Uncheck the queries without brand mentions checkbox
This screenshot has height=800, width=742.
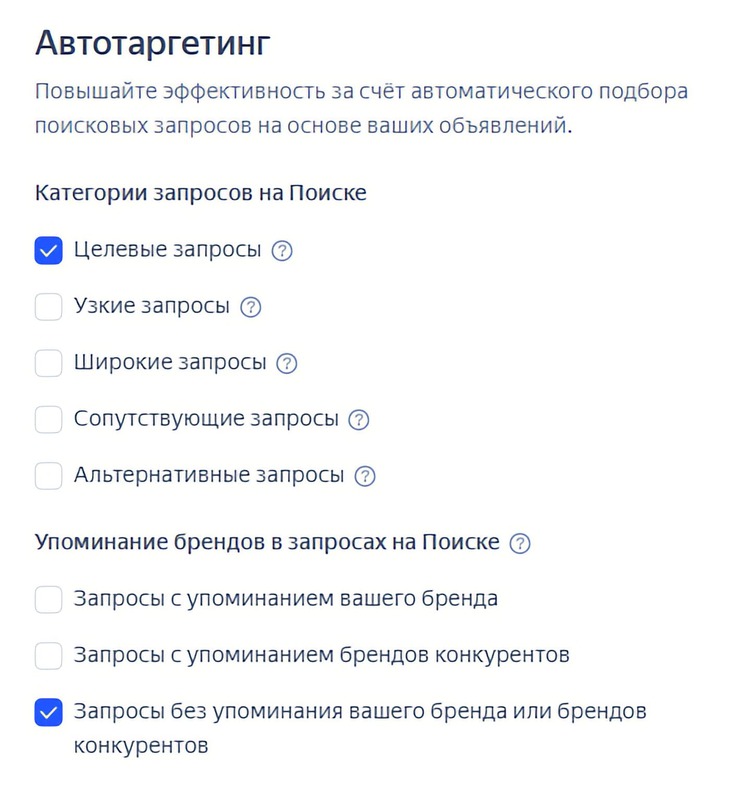[49, 713]
